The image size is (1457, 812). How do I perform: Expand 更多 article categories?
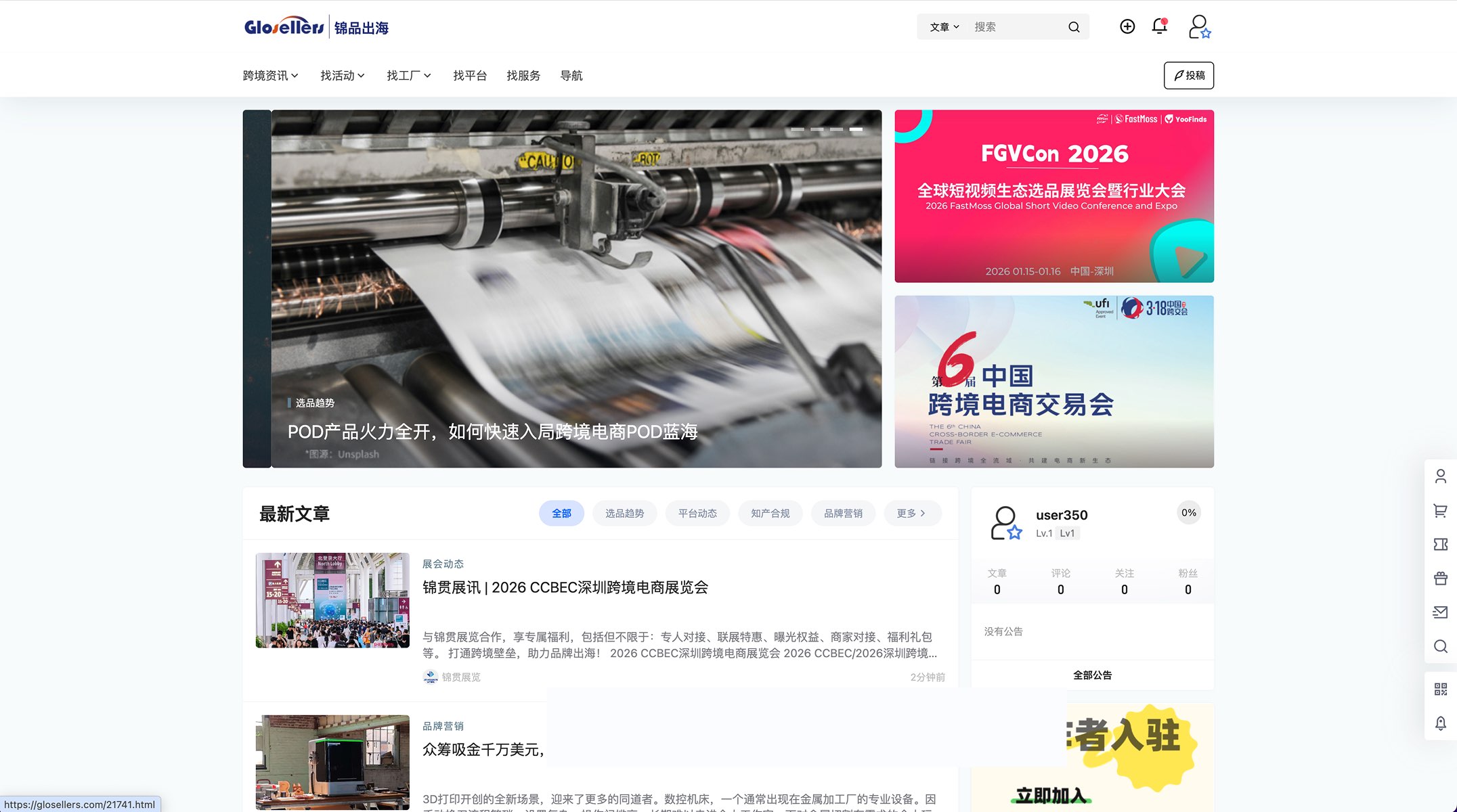tap(912, 513)
